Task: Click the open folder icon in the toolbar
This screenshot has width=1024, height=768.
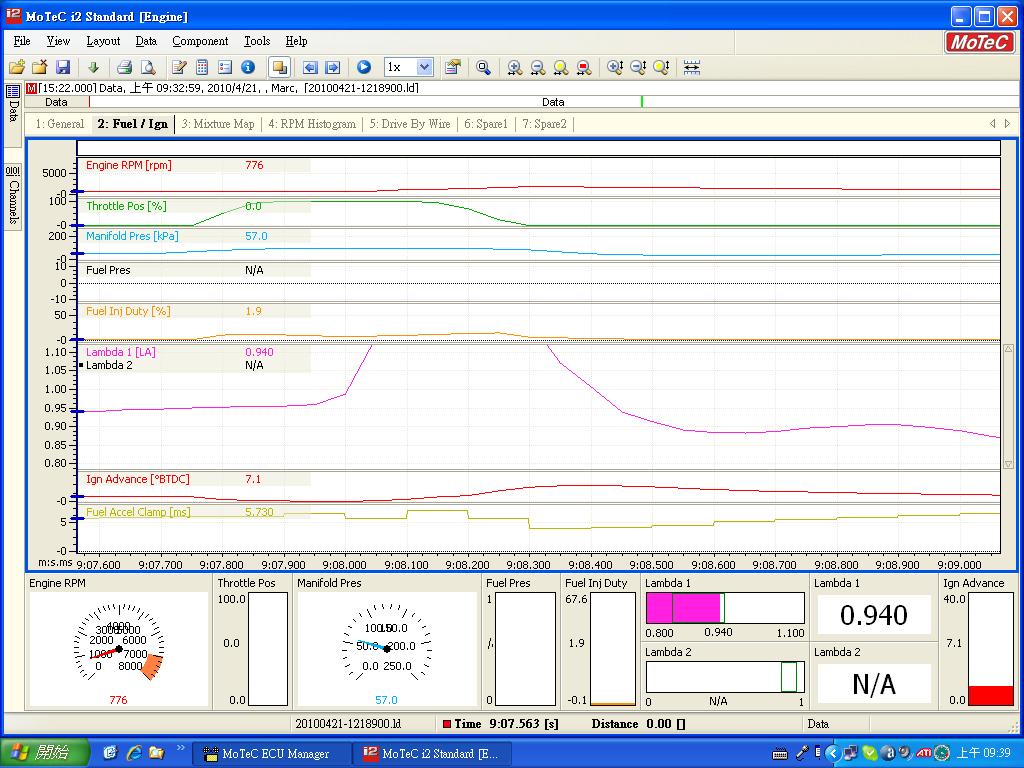Action: tap(17, 67)
